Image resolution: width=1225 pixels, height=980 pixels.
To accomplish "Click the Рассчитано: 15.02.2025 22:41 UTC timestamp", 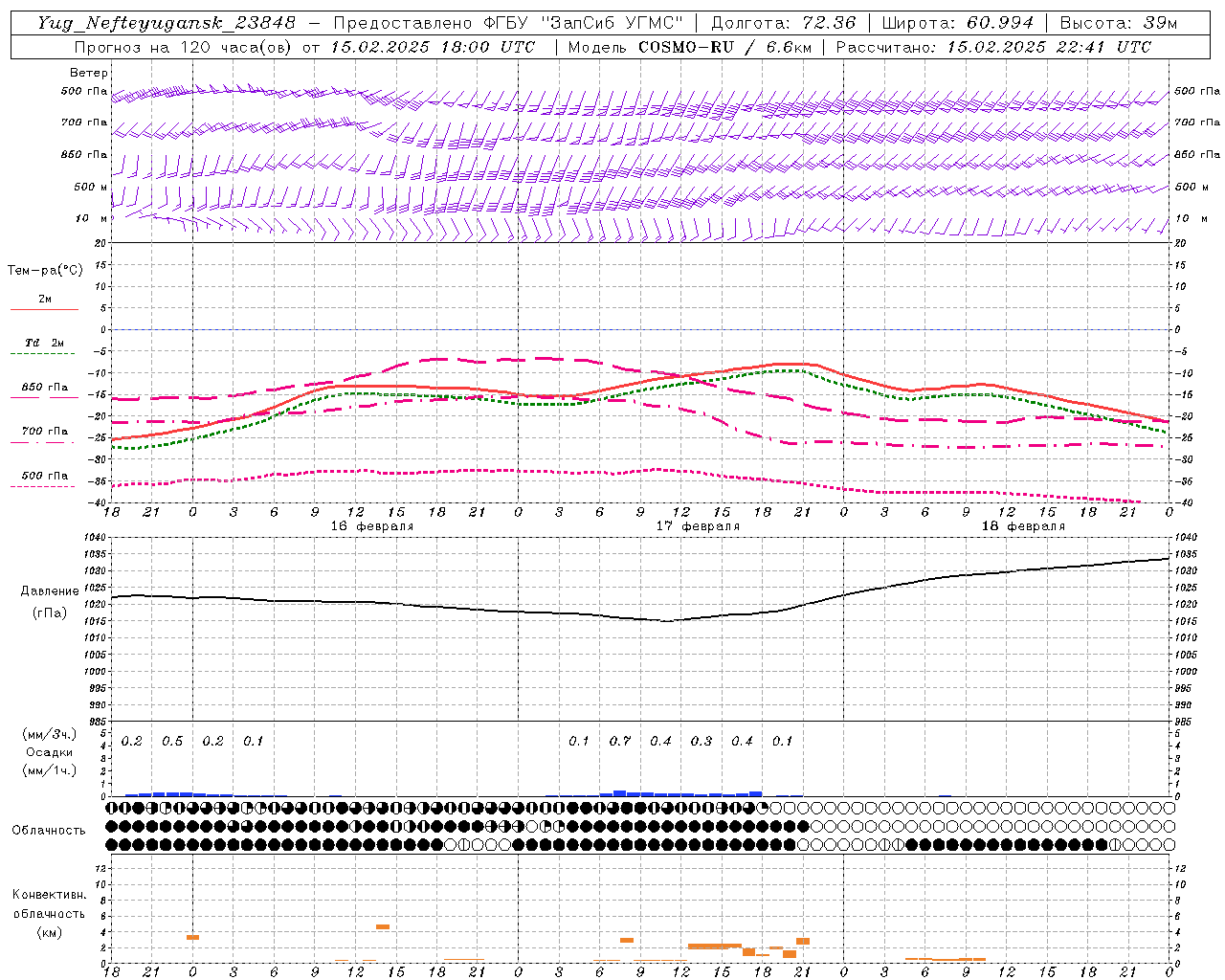I will tap(993, 47).
